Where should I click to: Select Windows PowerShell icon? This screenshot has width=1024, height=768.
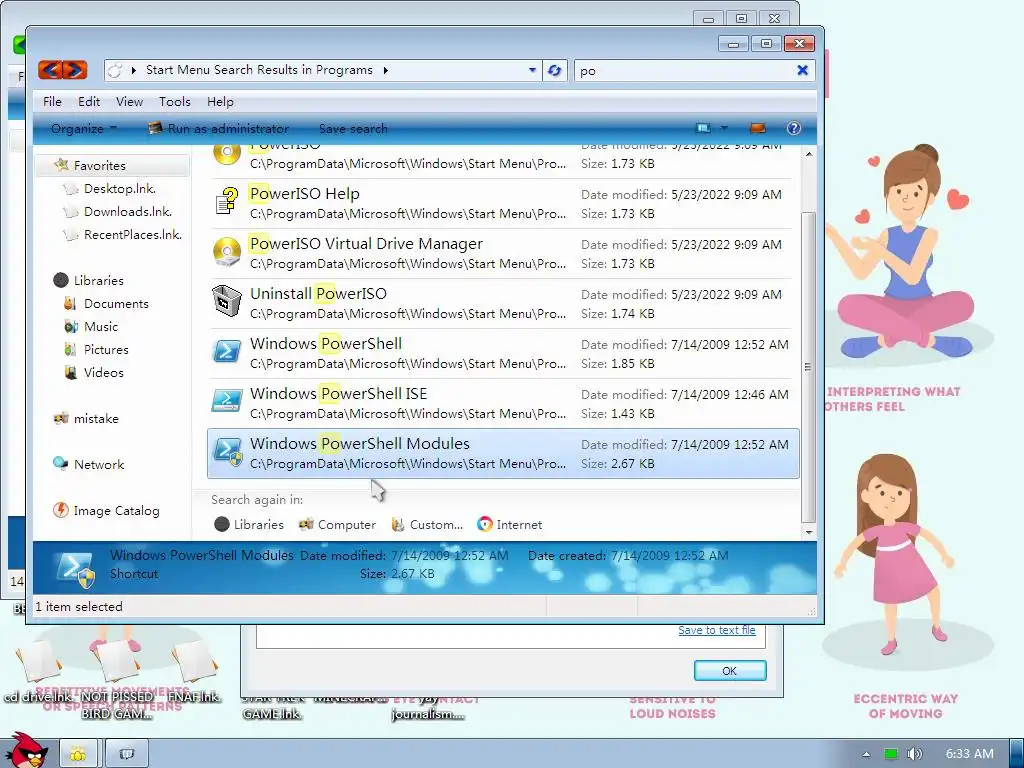227,351
